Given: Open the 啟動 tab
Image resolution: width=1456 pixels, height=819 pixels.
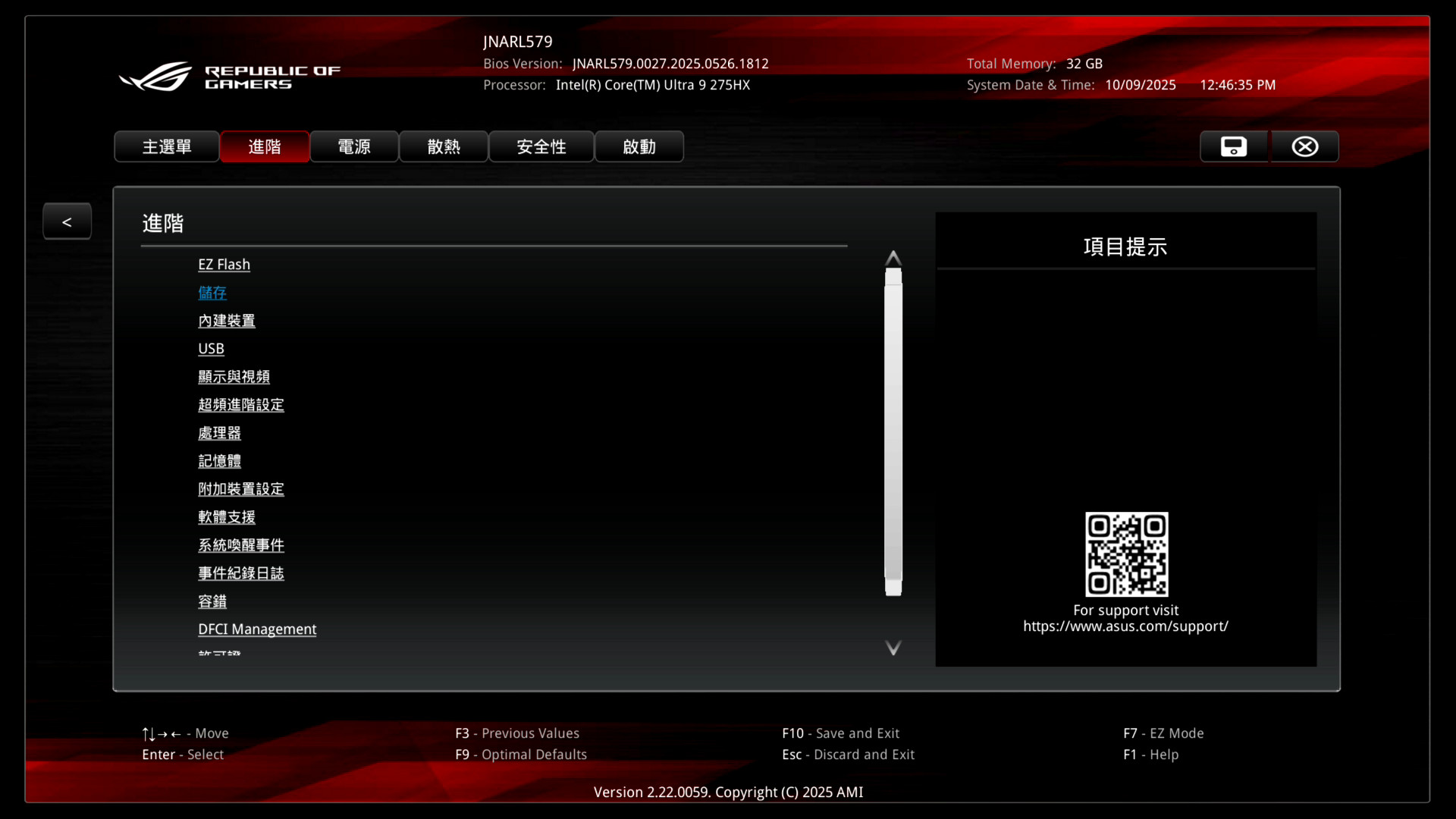Looking at the screenshot, I should pyautogui.click(x=639, y=146).
